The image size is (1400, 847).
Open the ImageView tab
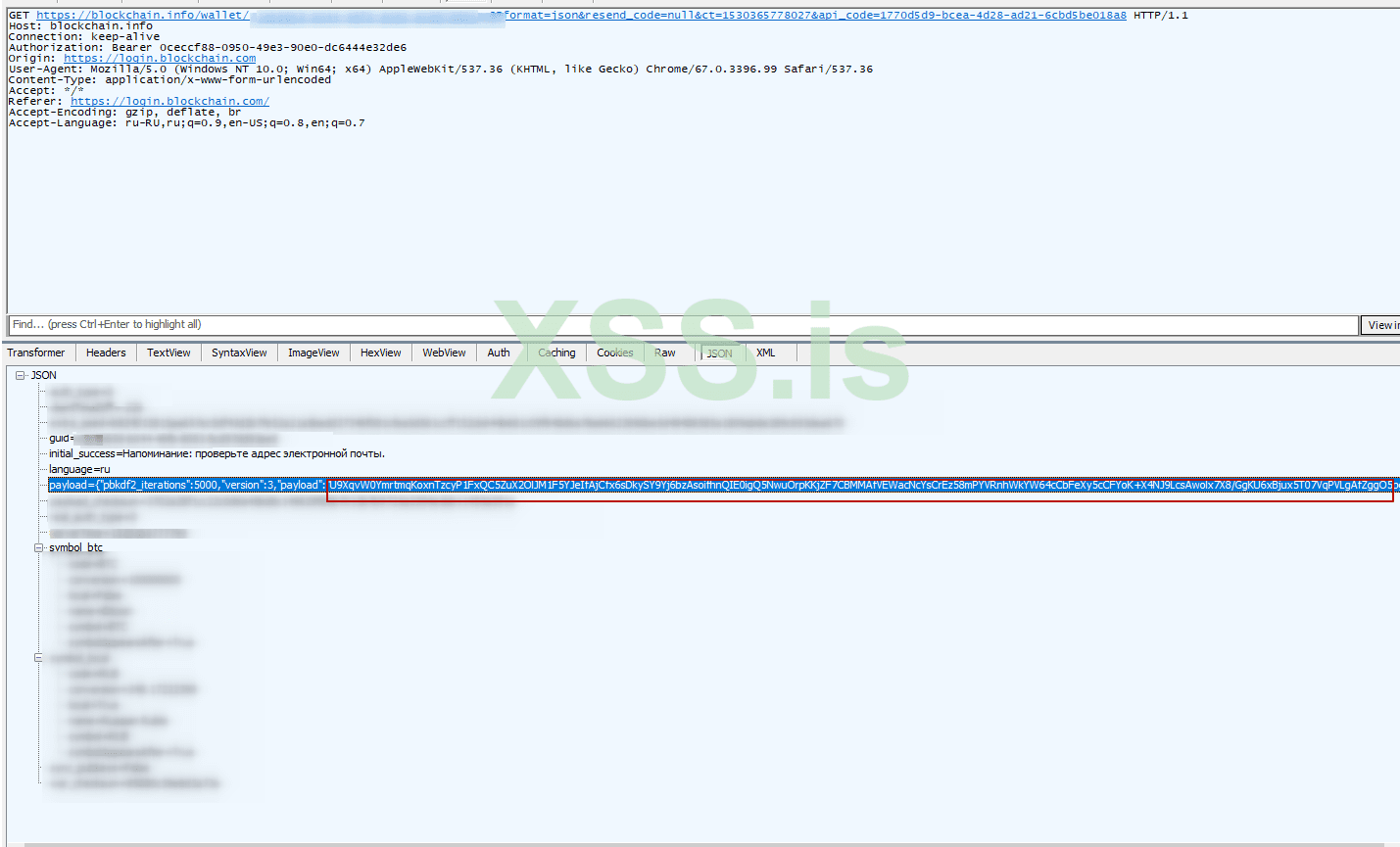tap(314, 353)
